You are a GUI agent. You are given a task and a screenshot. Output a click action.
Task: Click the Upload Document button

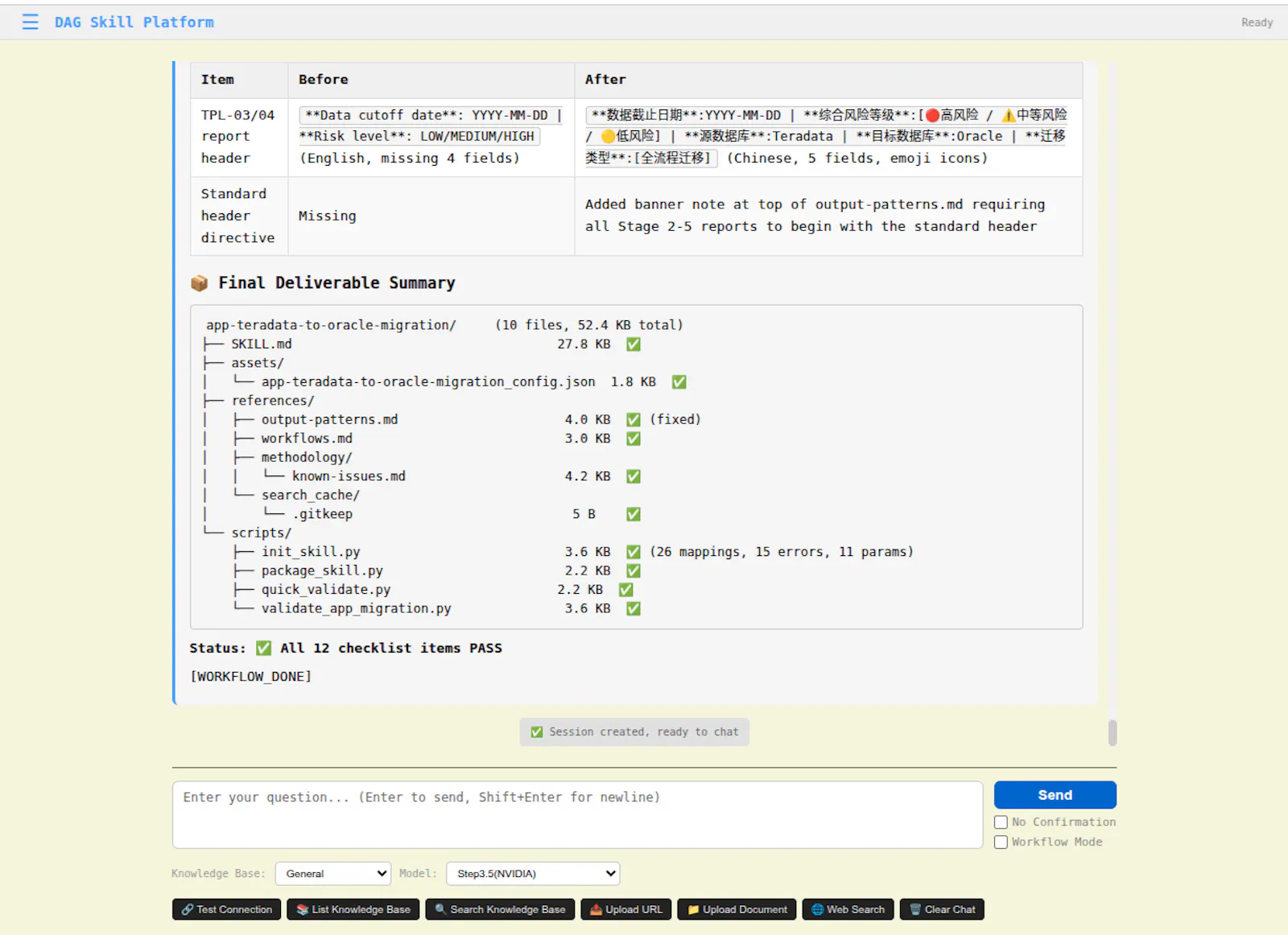[x=737, y=909]
